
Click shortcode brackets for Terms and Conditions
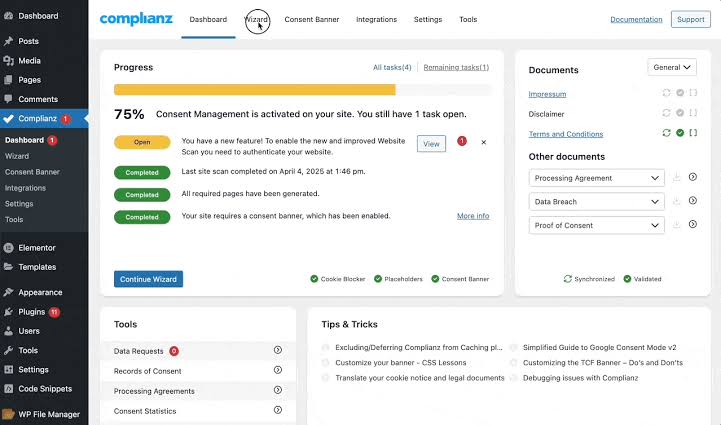[693, 133]
